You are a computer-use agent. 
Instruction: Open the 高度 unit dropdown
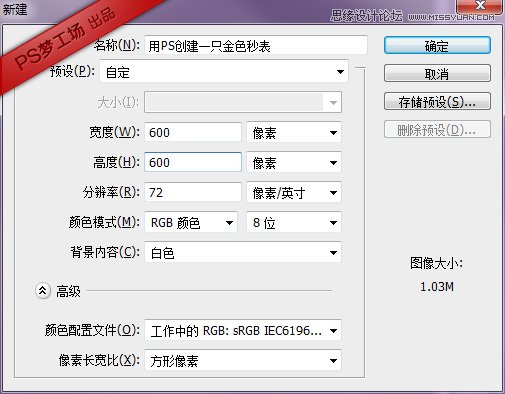294,162
